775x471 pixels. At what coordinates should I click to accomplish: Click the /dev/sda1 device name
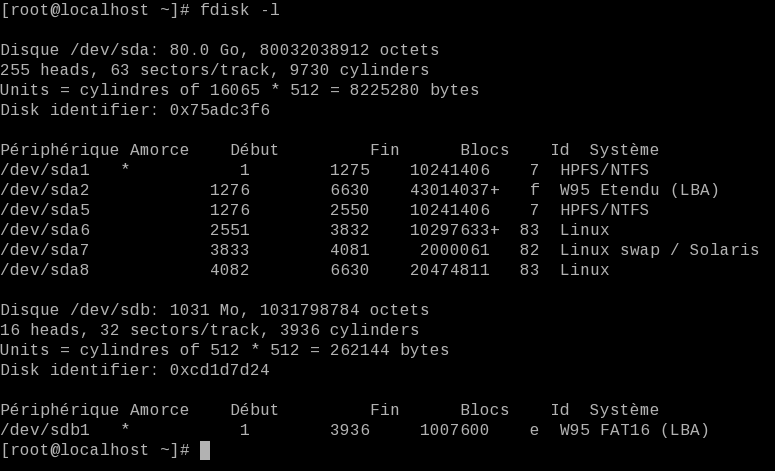[x=45, y=170]
